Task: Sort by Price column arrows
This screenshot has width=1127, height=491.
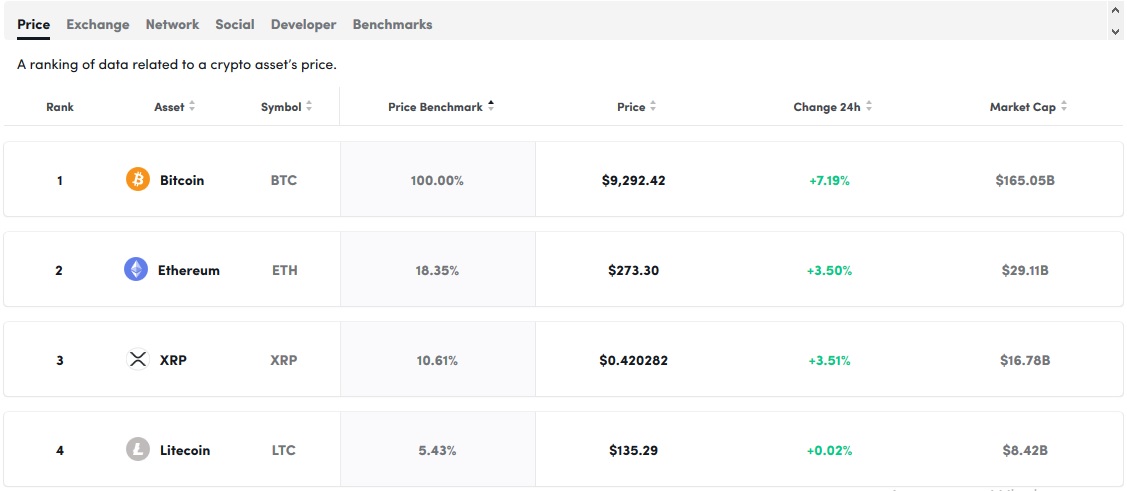Action: pos(653,107)
